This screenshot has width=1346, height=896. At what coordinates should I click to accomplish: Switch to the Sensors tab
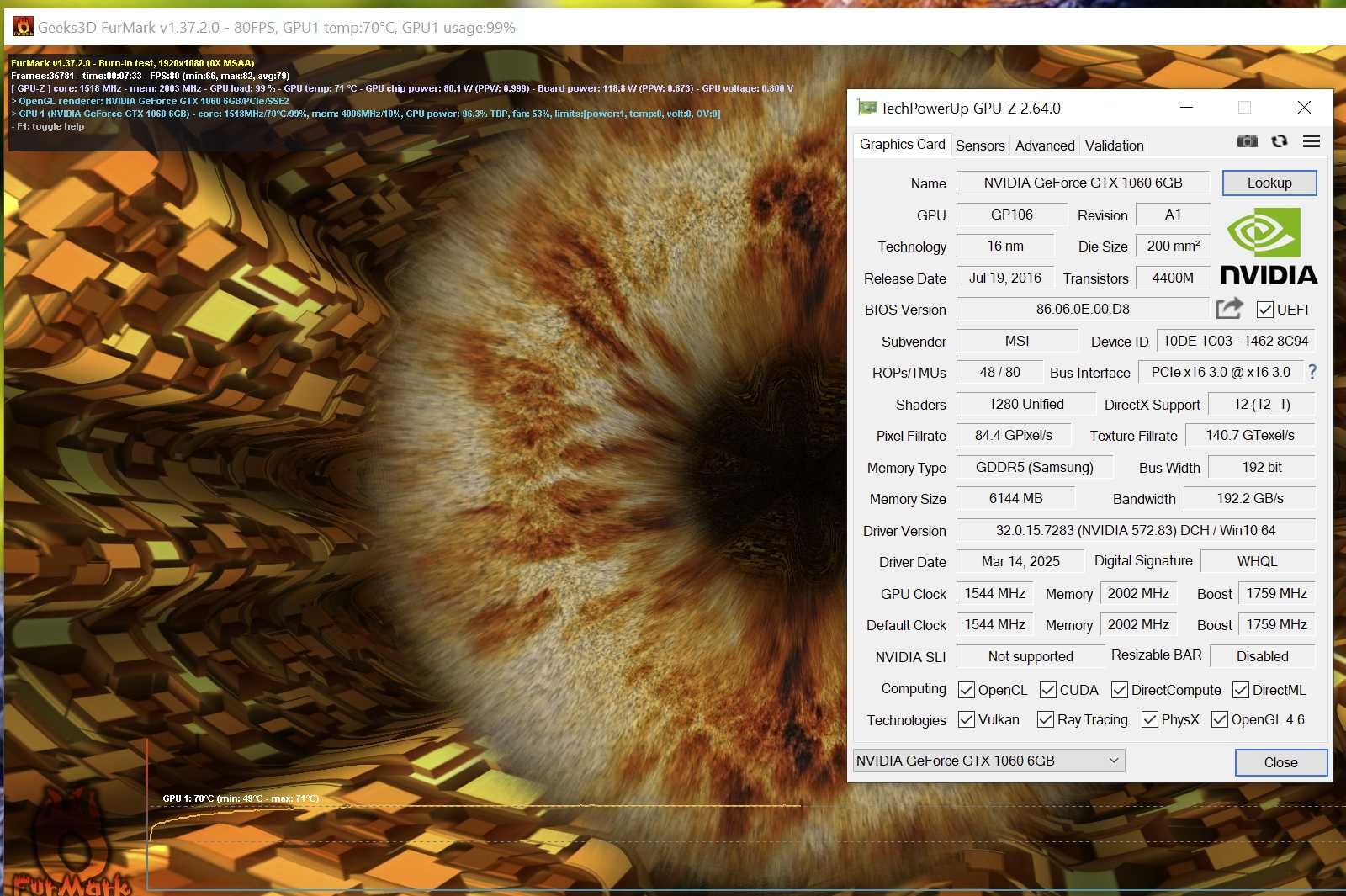[x=980, y=146]
